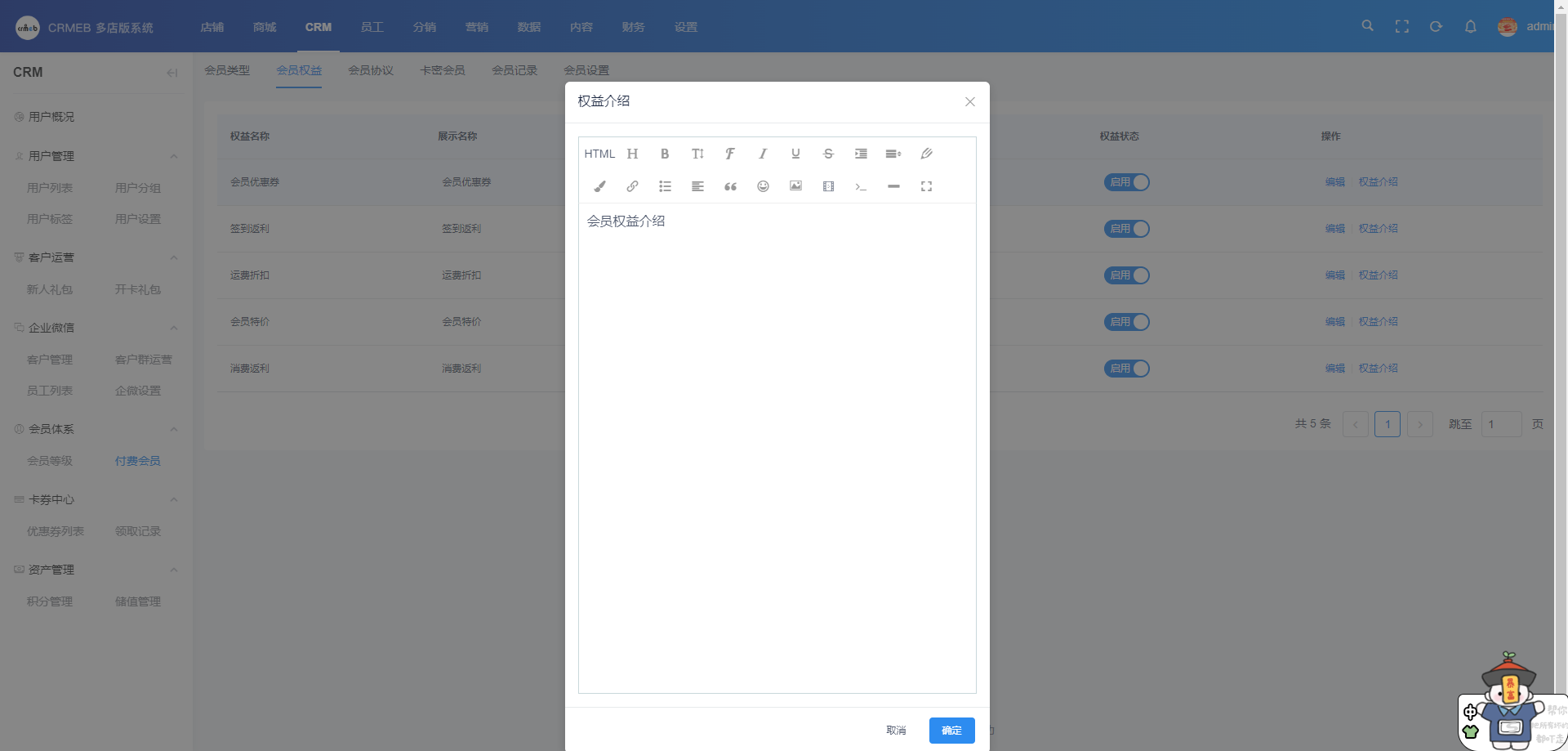Click the 确定 button
Viewport: 1568px width, 751px height.
tap(951, 731)
